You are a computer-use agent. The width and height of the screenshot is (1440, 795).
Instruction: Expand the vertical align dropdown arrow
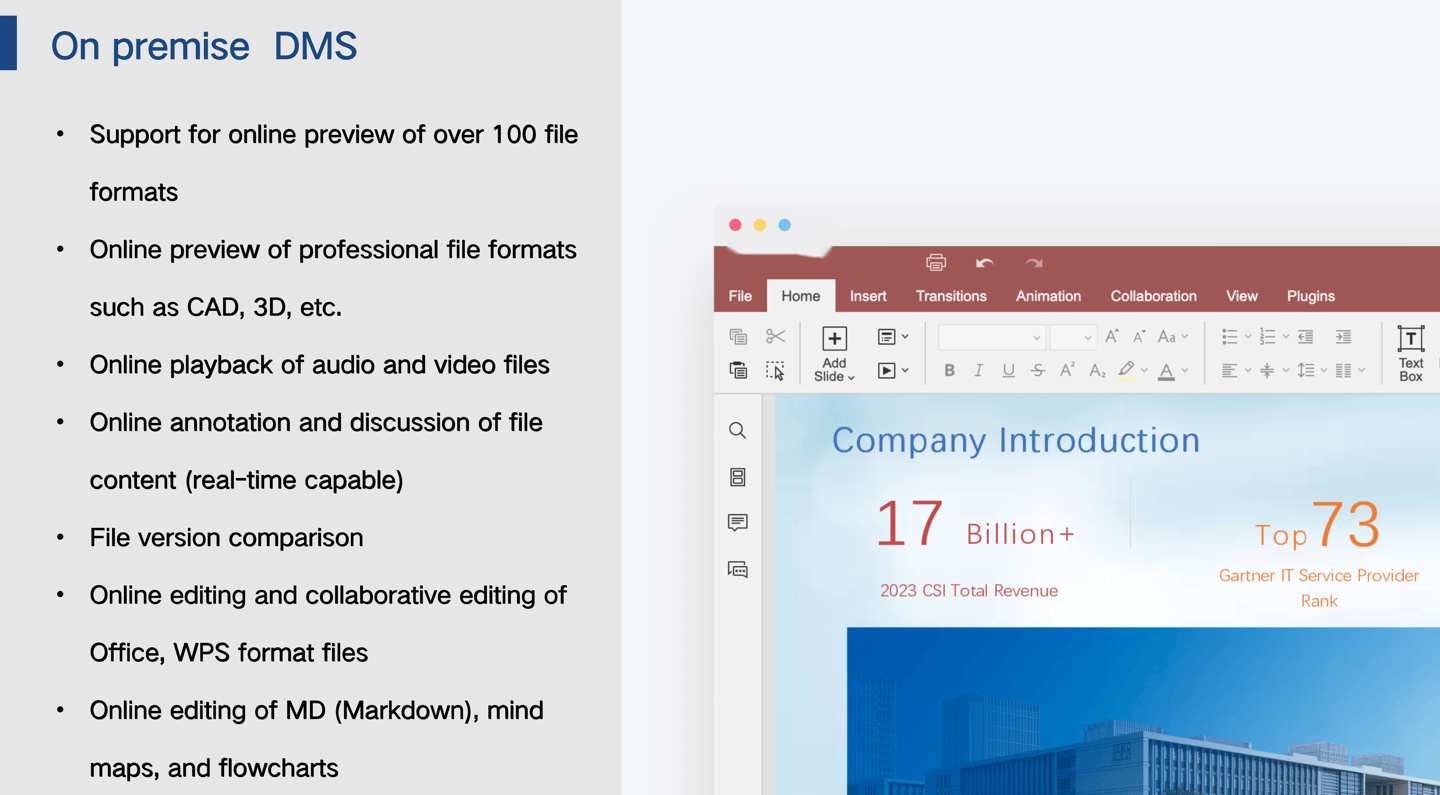1286,371
